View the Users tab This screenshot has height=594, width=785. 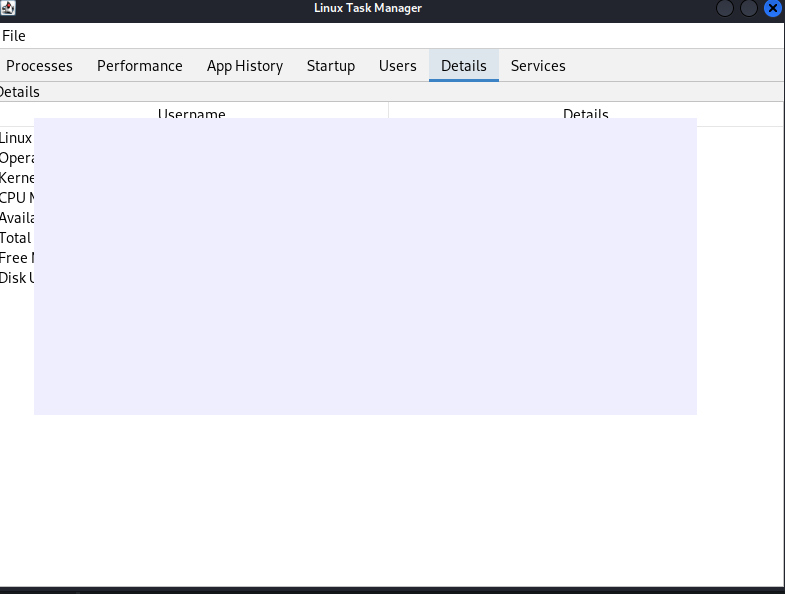point(398,66)
